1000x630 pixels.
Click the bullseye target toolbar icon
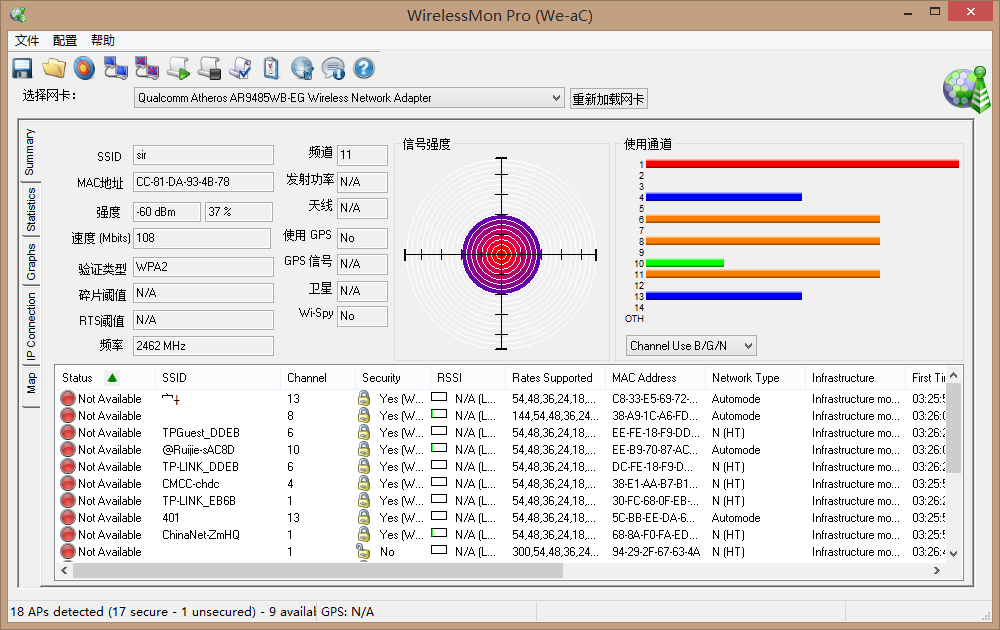click(x=84, y=68)
